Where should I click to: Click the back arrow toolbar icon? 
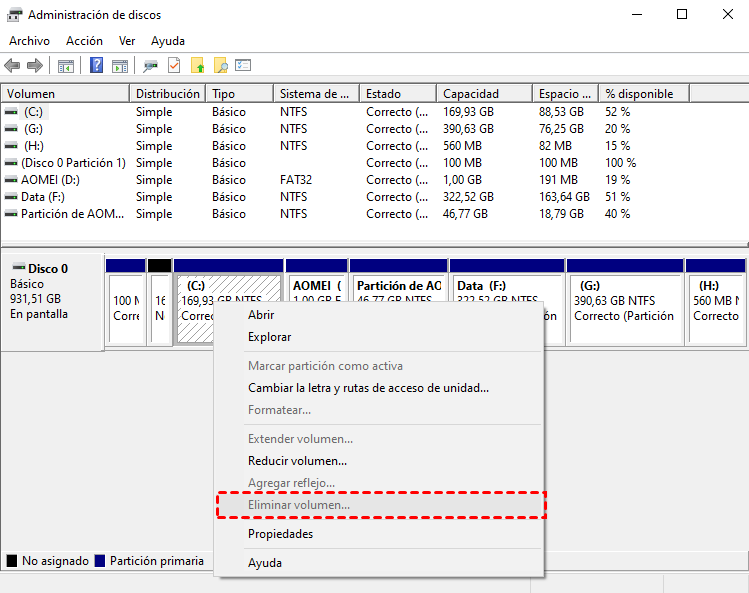[12, 66]
